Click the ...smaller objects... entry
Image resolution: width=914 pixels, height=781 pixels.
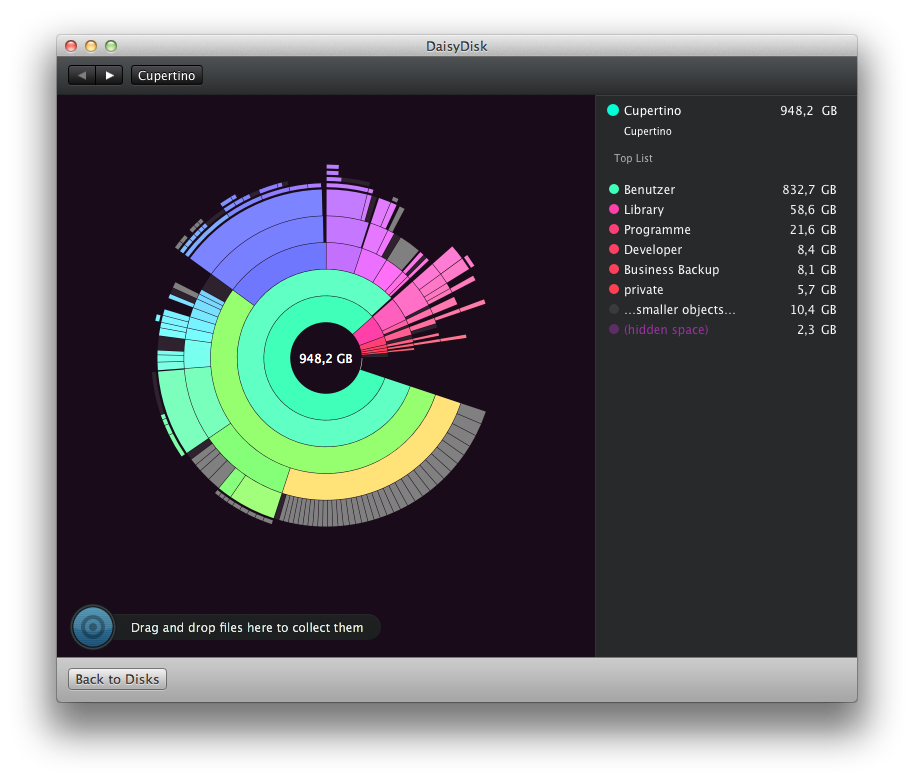coord(723,309)
